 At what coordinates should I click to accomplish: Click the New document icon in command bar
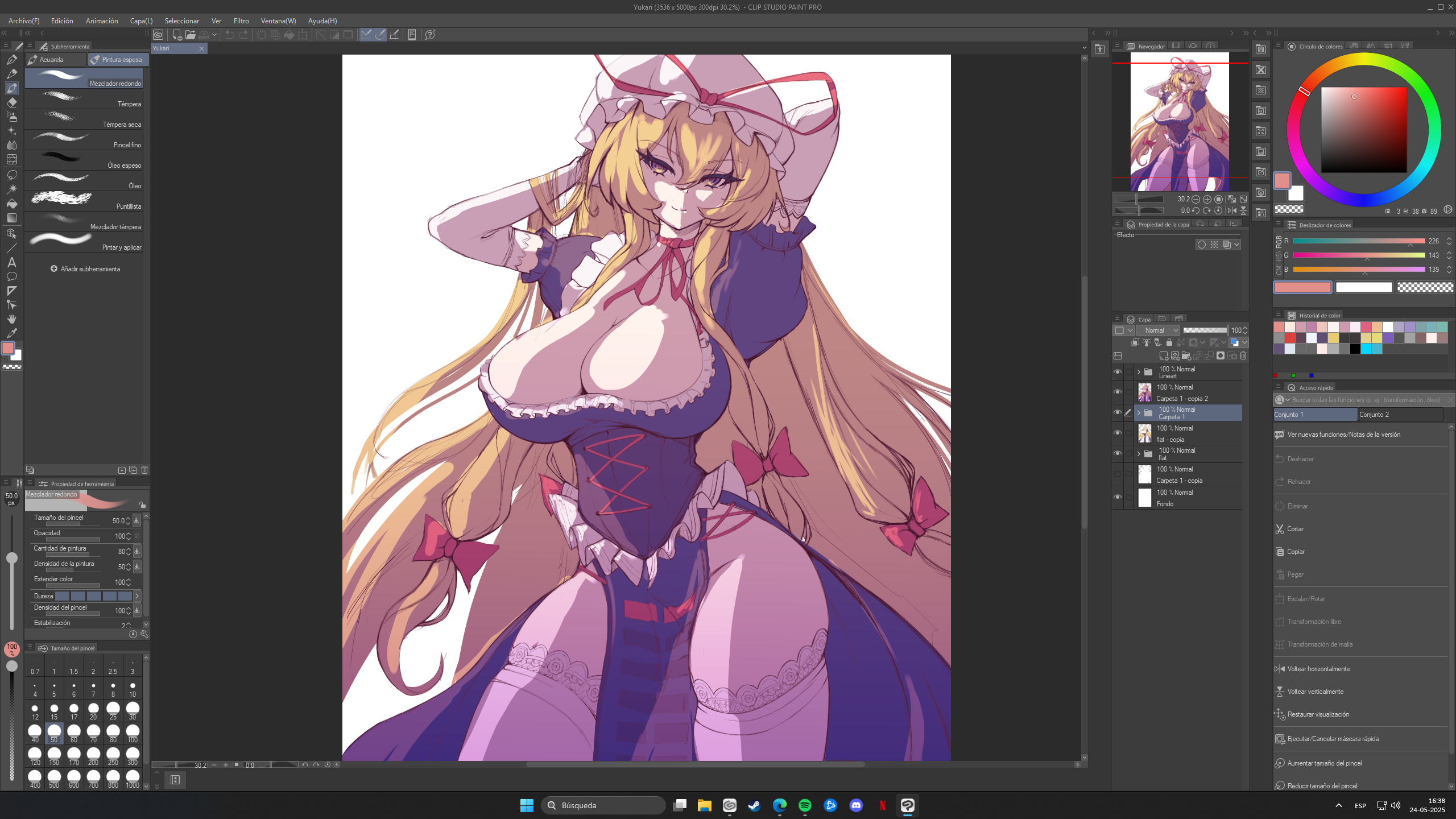coord(177,35)
